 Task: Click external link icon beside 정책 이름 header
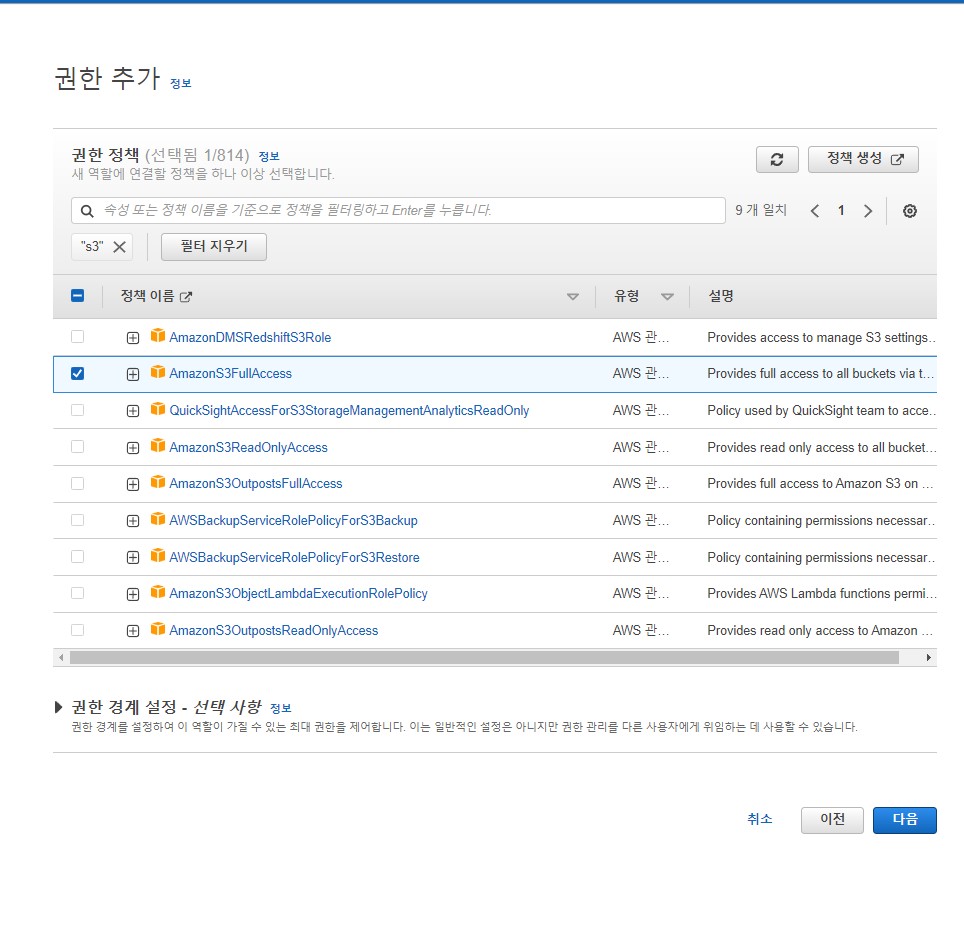tap(186, 297)
